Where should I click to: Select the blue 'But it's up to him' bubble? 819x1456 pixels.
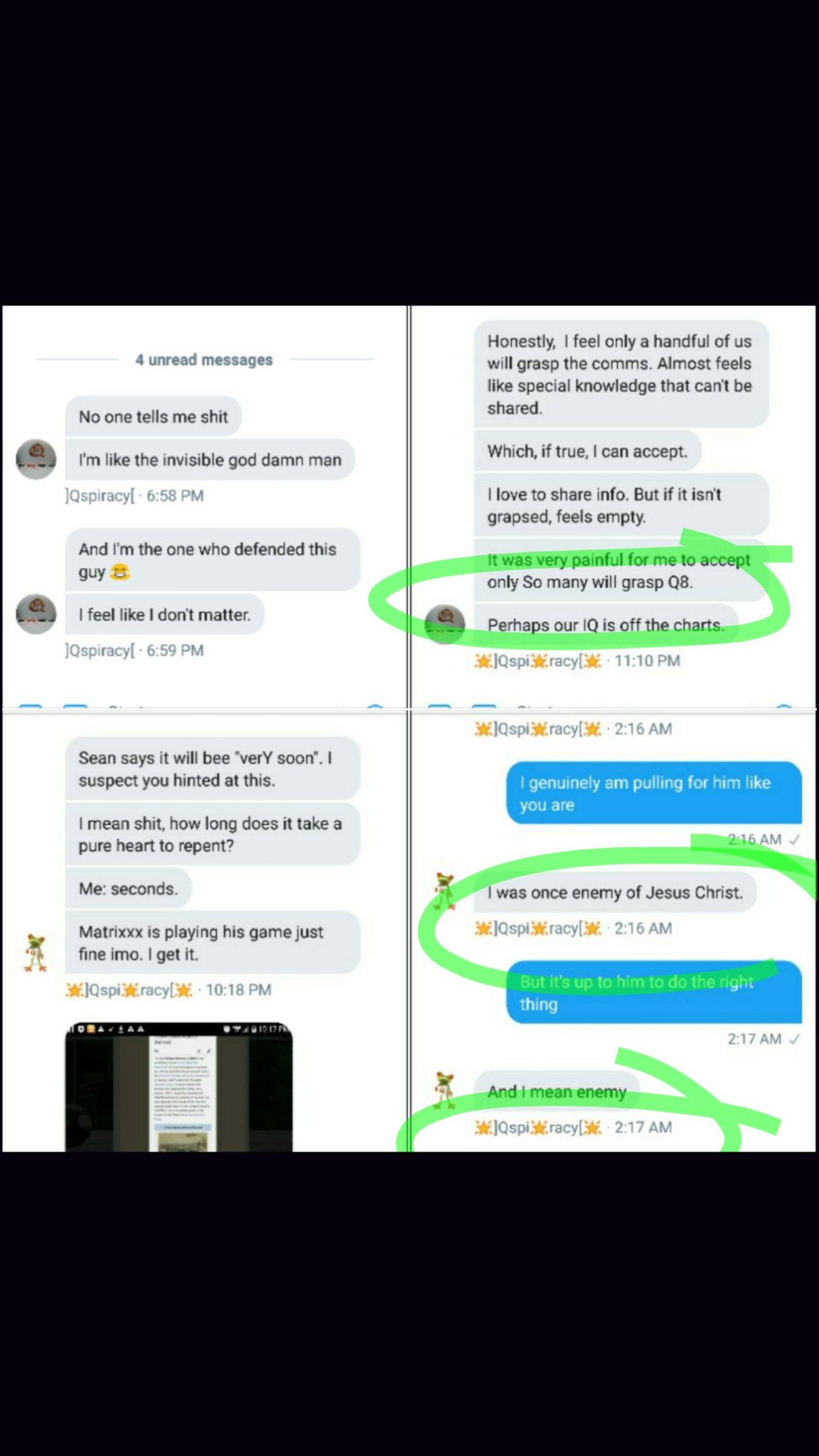click(x=654, y=992)
